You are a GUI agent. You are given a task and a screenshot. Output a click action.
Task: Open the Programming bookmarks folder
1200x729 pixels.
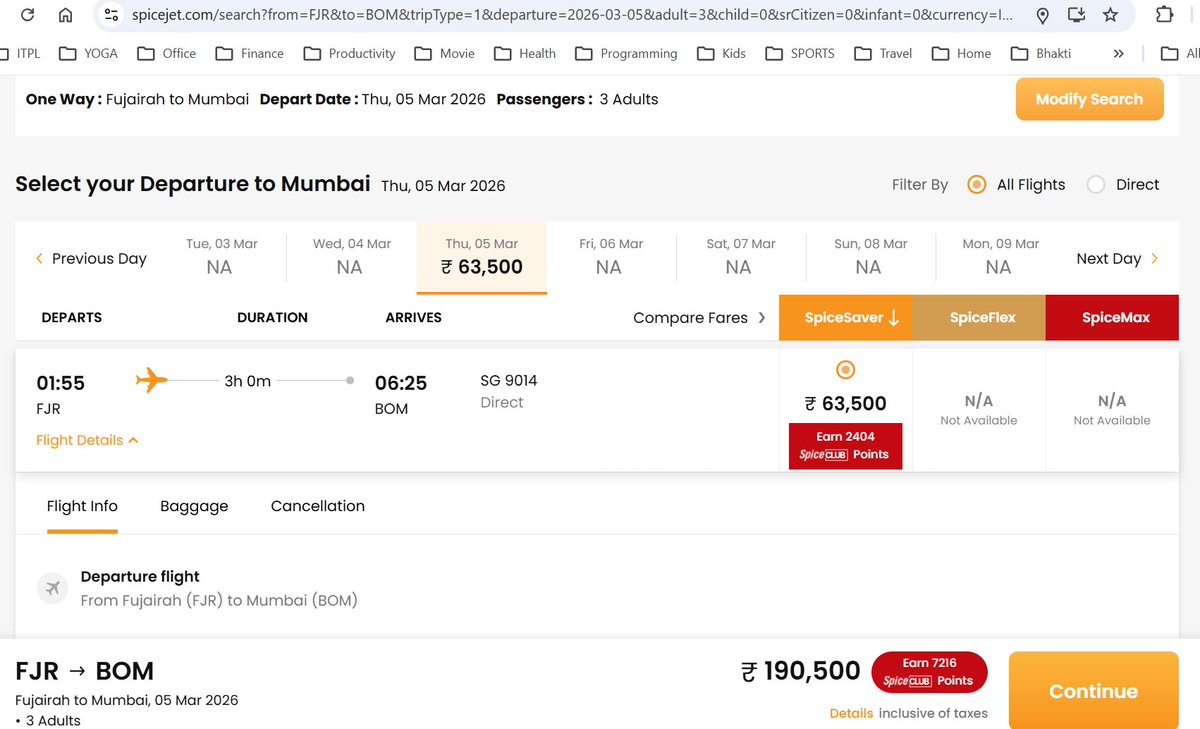pos(625,53)
